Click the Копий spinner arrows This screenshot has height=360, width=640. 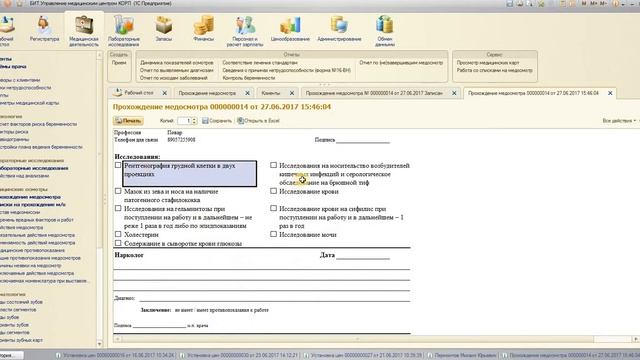194,121
